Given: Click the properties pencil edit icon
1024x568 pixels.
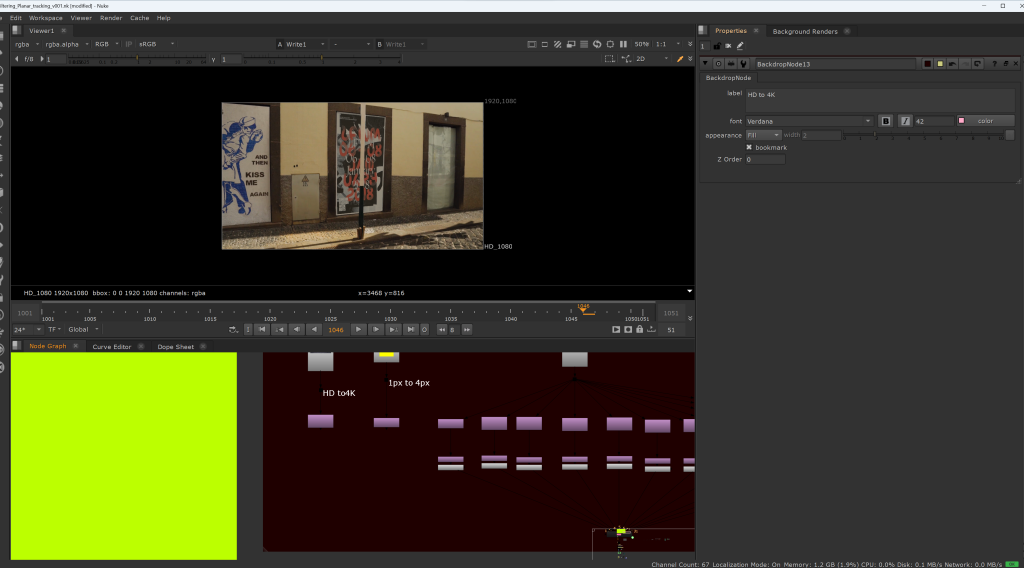Looking at the screenshot, I should click(x=740, y=46).
